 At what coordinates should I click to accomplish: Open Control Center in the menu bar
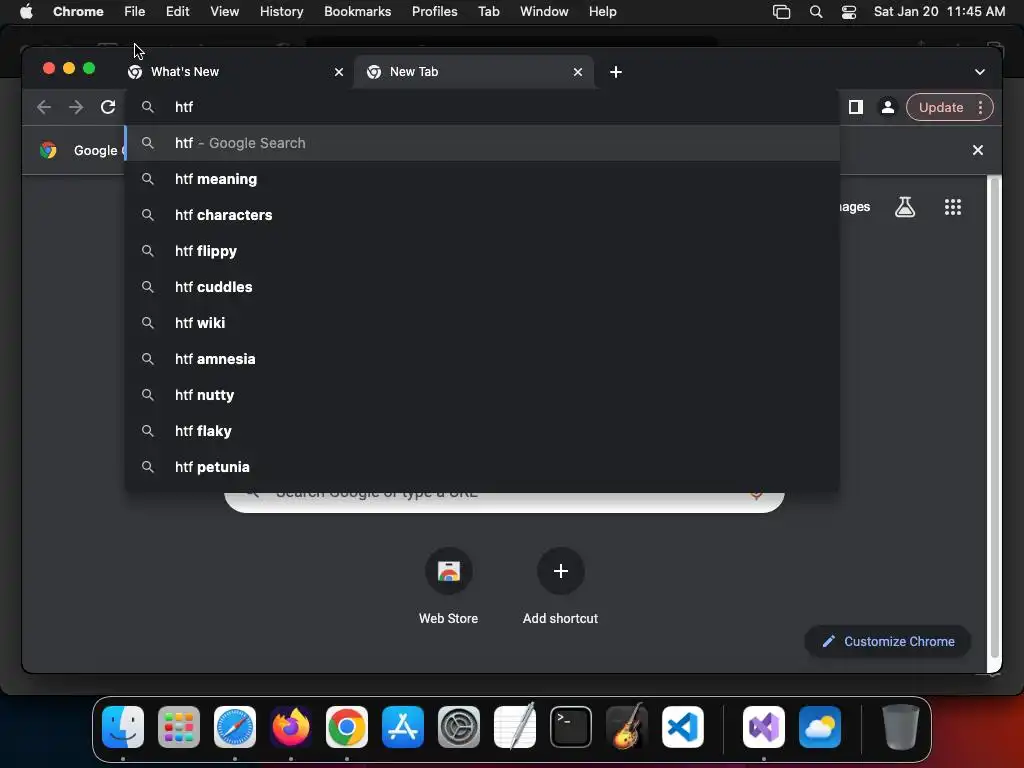848,12
